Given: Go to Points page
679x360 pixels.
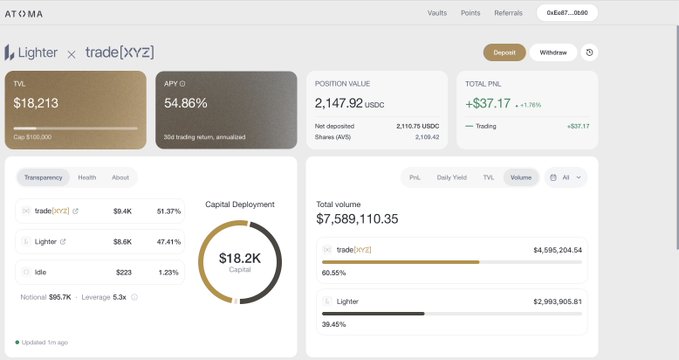Looking at the screenshot, I should click(x=470, y=13).
